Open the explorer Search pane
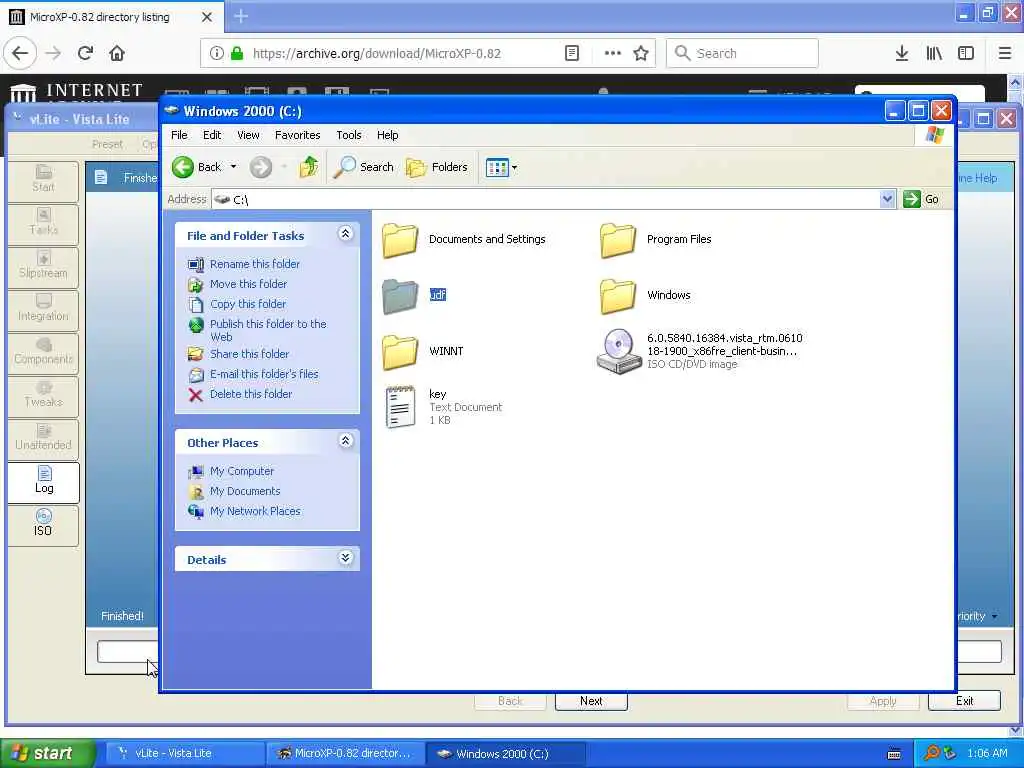1024x768 pixels. tap(364, 167)
